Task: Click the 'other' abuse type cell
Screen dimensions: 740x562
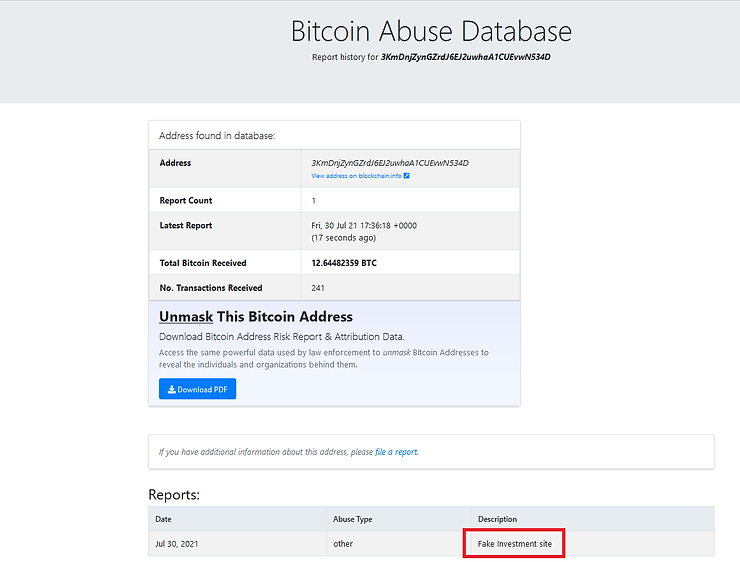Action: [x=343, y=544]
